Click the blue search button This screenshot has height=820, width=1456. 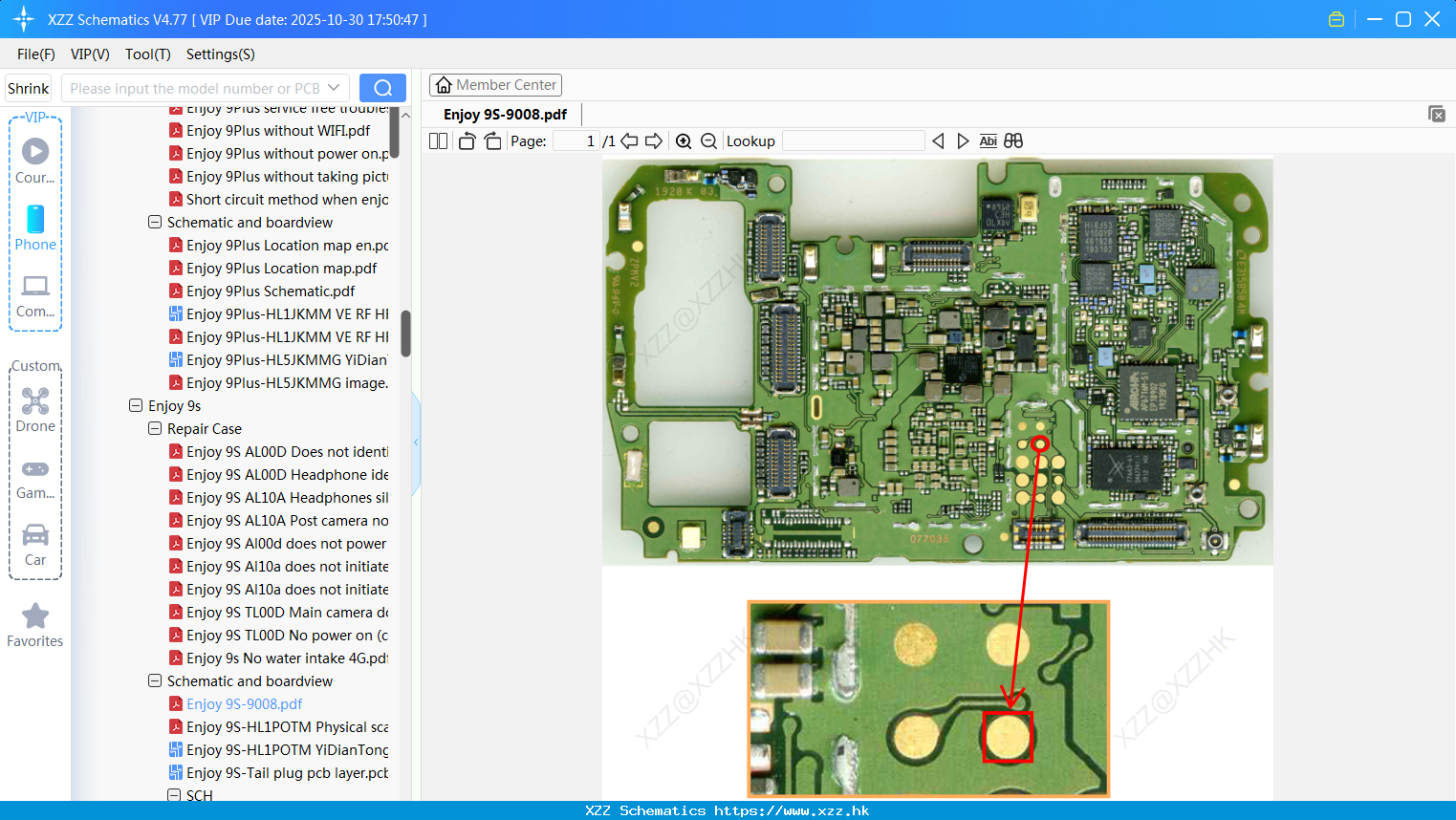pyautogui.click(x=382, y=88)
